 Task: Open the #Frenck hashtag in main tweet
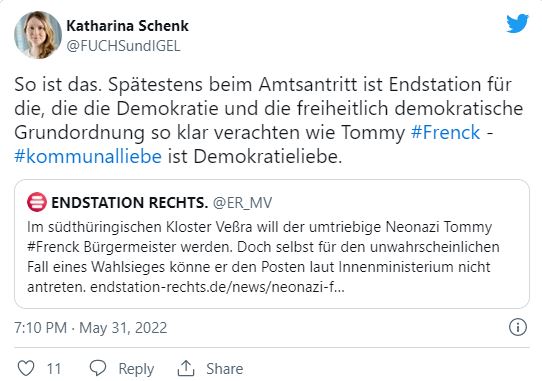coord(446,132)
